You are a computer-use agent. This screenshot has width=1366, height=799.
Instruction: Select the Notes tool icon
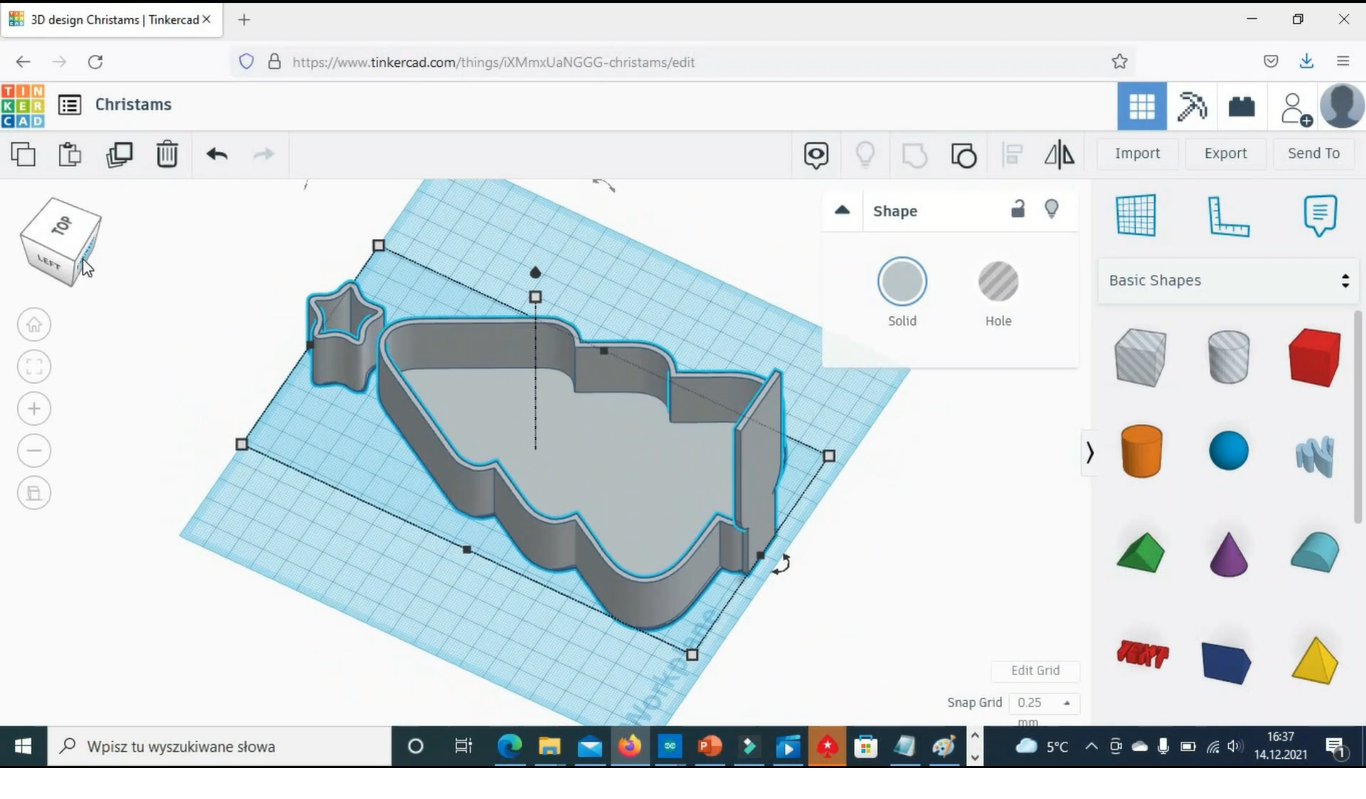(1320, 215)
